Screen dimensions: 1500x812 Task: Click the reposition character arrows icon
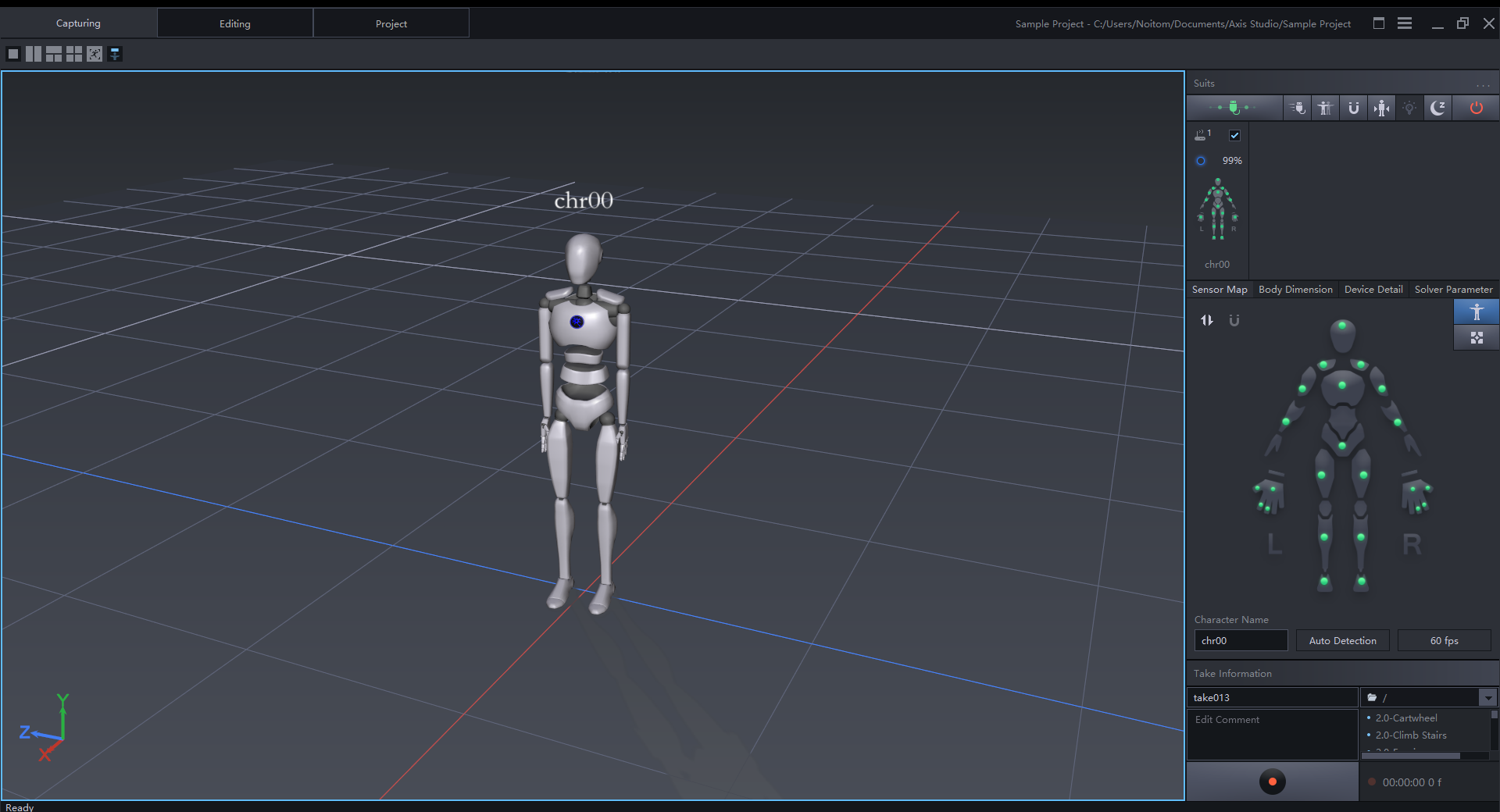[1381, 108]
